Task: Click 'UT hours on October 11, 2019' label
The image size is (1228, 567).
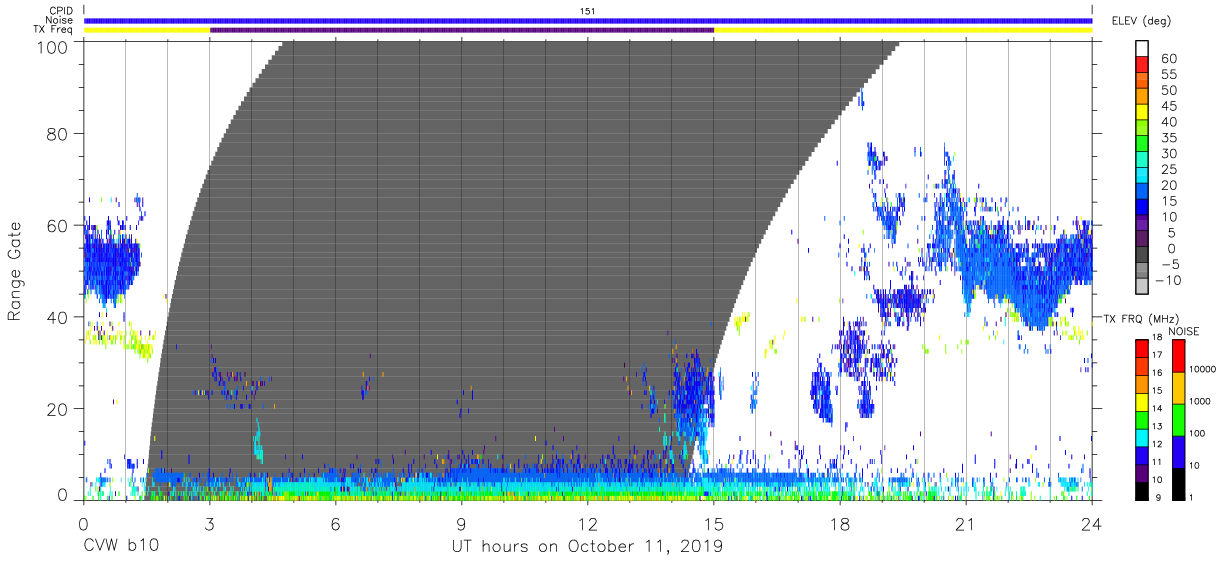Action: click(x=587, y=547)
